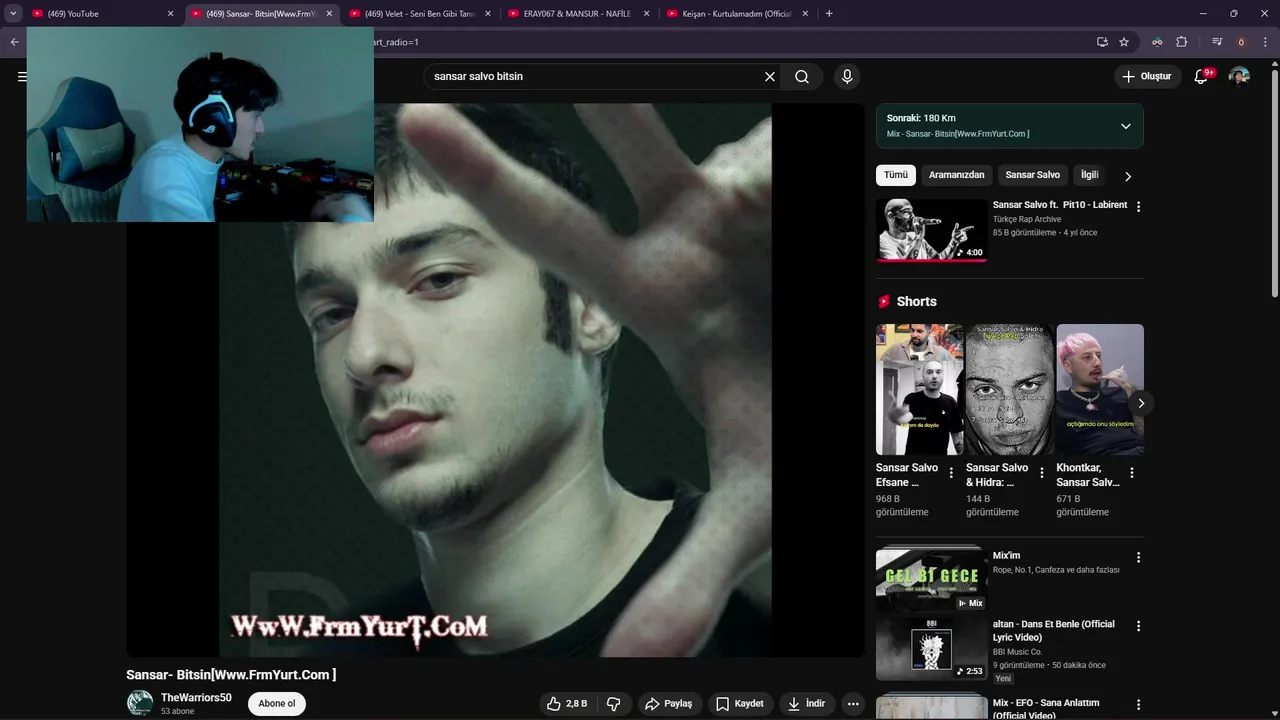This screenshot has width=1280, height=720.
Task: Switch to the ERAY067 & MANSUR - NAFİLE tab
Action: tap(580, 14)
